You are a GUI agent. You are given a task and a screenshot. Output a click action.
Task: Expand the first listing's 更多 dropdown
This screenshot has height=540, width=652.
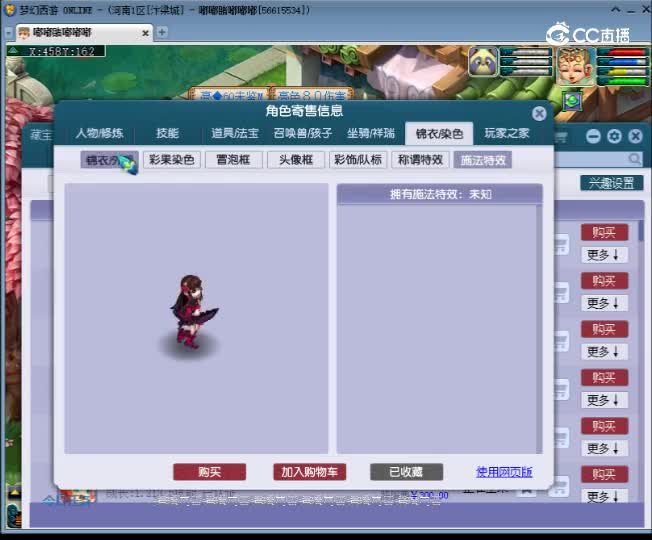604,255
